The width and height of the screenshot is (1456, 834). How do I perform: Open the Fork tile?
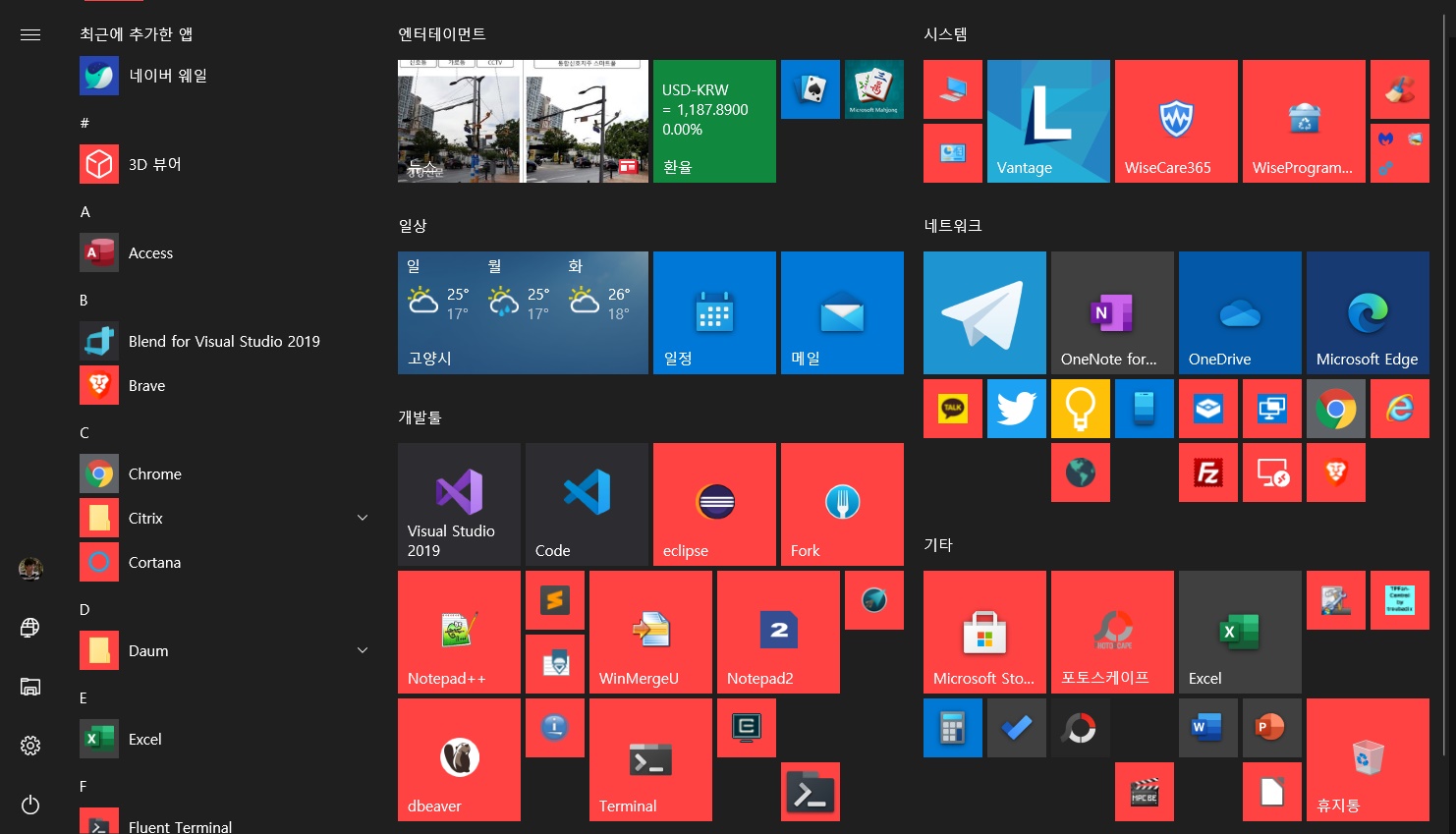point(842,504)
